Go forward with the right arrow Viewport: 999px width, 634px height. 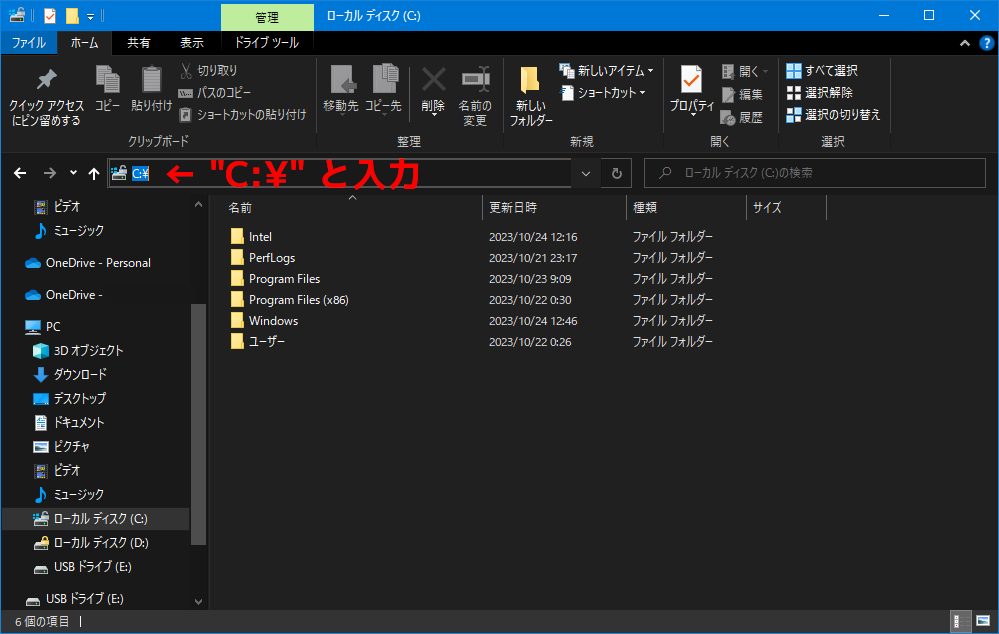point(50,173)
